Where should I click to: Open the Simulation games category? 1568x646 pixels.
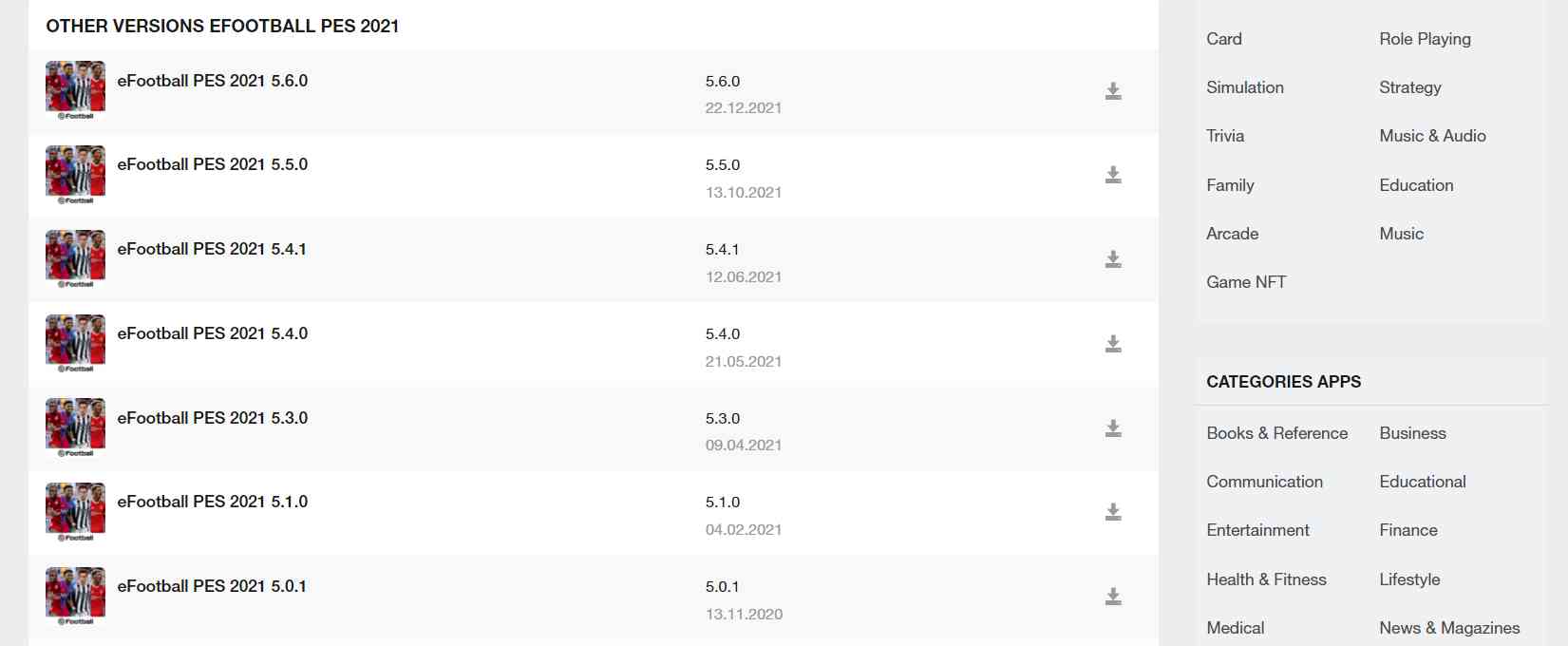(x=1245, y=87)
